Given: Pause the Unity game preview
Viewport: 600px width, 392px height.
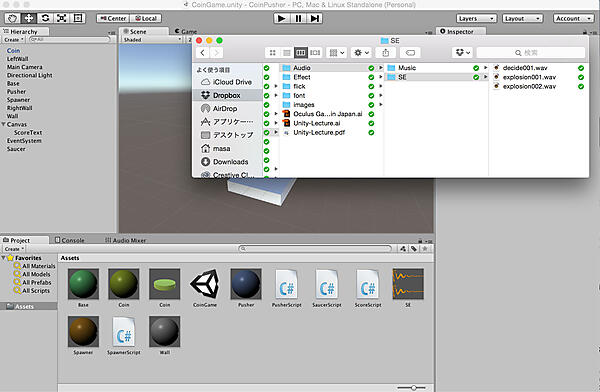Looking at the screenshot, I should tap(298, 18).
